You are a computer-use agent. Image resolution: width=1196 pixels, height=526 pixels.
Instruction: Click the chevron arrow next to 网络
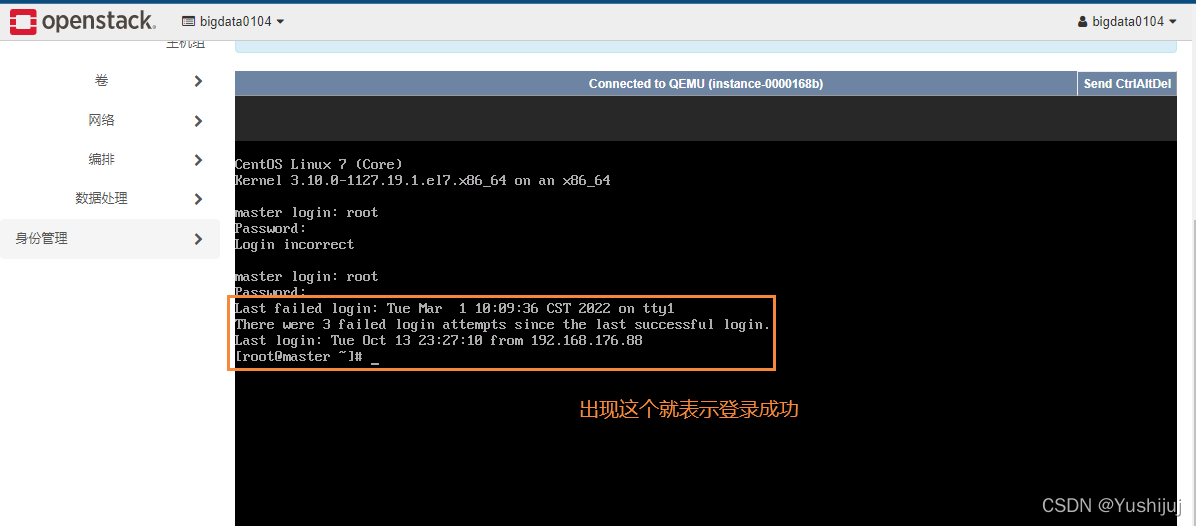click(x=198, y=120)
